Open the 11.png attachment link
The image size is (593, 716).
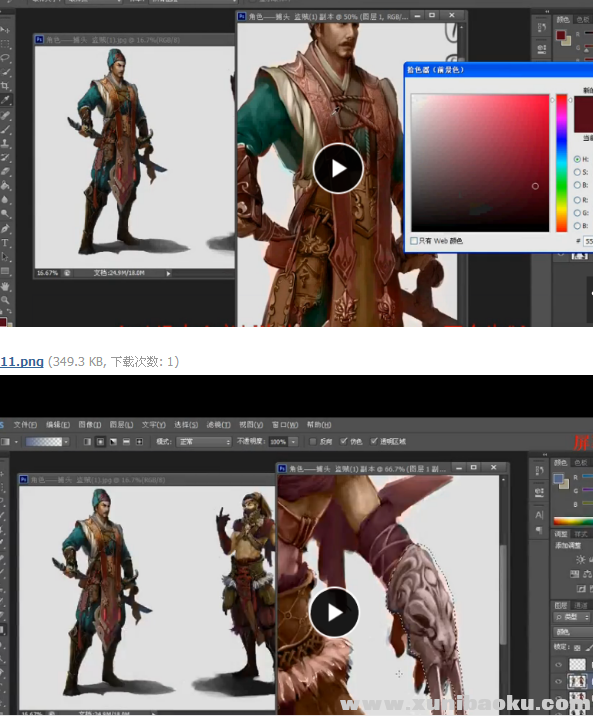22,362
